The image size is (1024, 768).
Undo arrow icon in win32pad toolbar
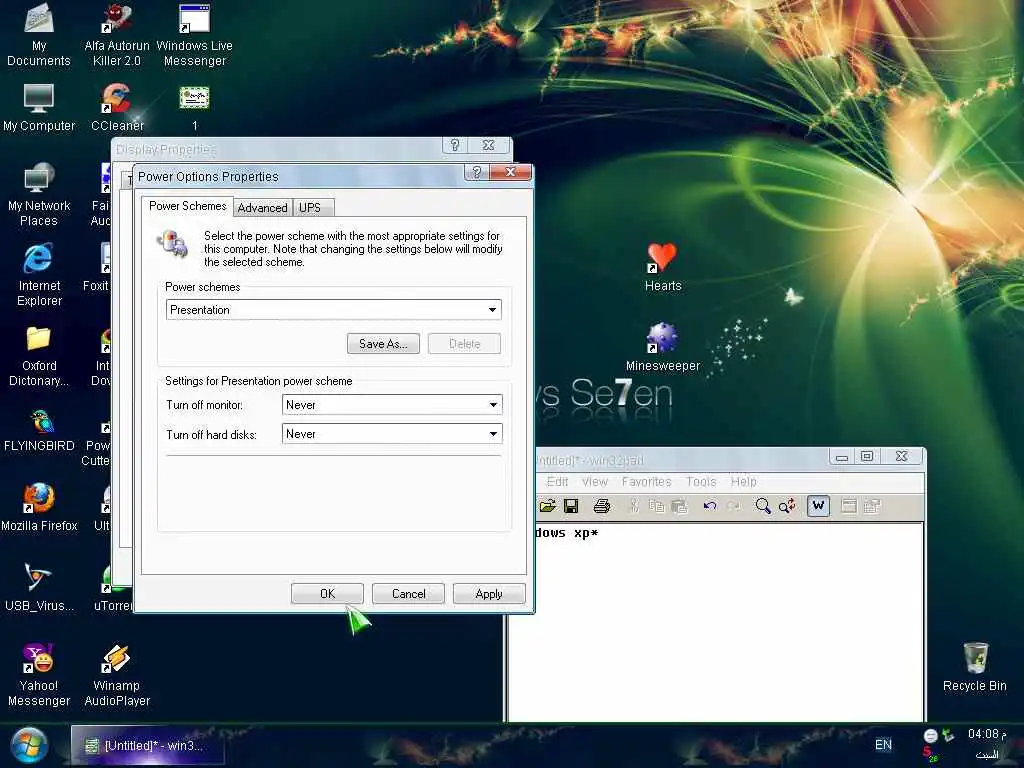tap(710, 506)
